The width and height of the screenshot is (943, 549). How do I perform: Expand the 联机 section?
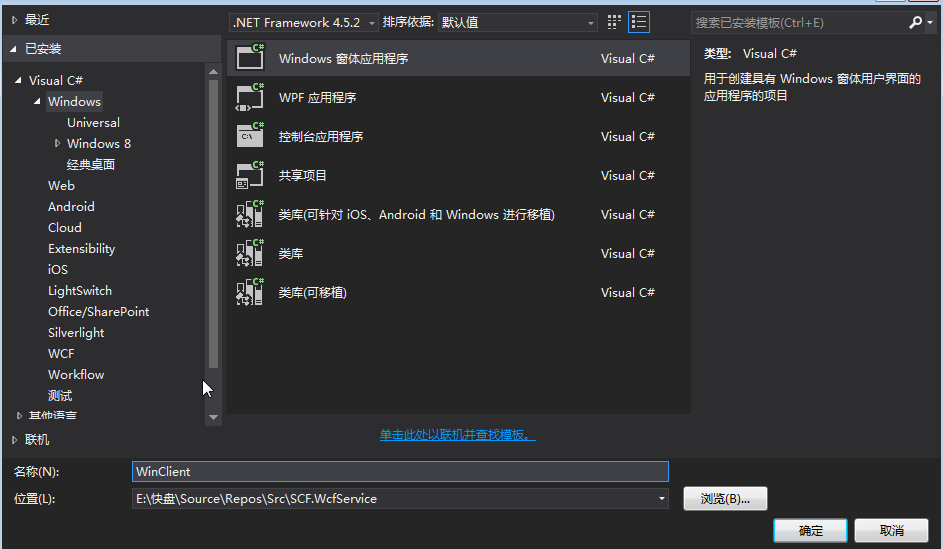pyautogui.click(x=14, y=440)
